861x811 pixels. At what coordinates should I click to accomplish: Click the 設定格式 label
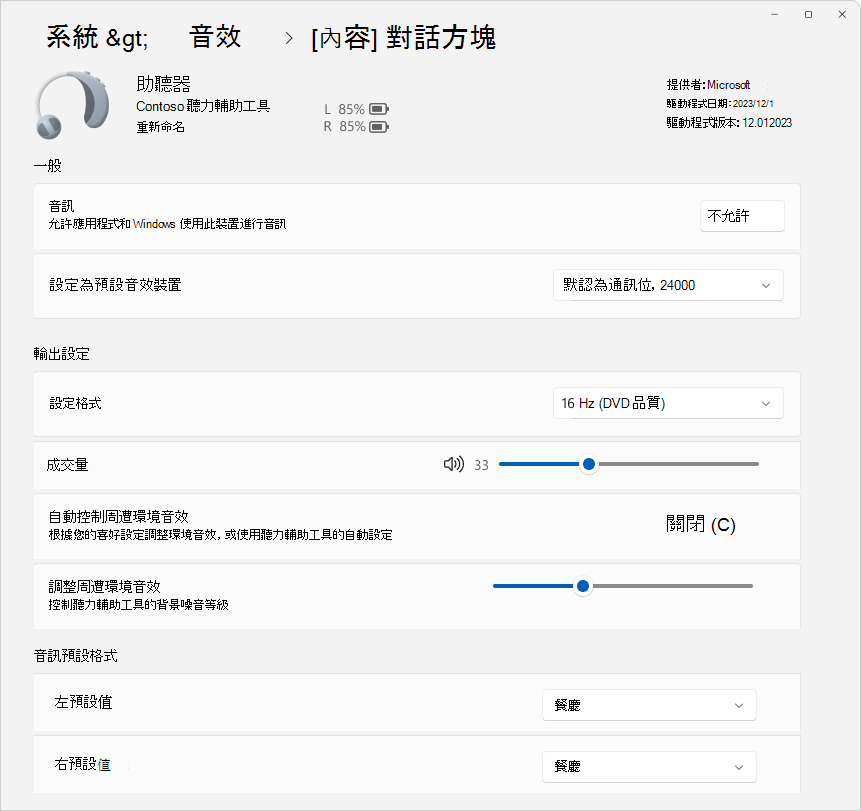click(x=75, y=403)
